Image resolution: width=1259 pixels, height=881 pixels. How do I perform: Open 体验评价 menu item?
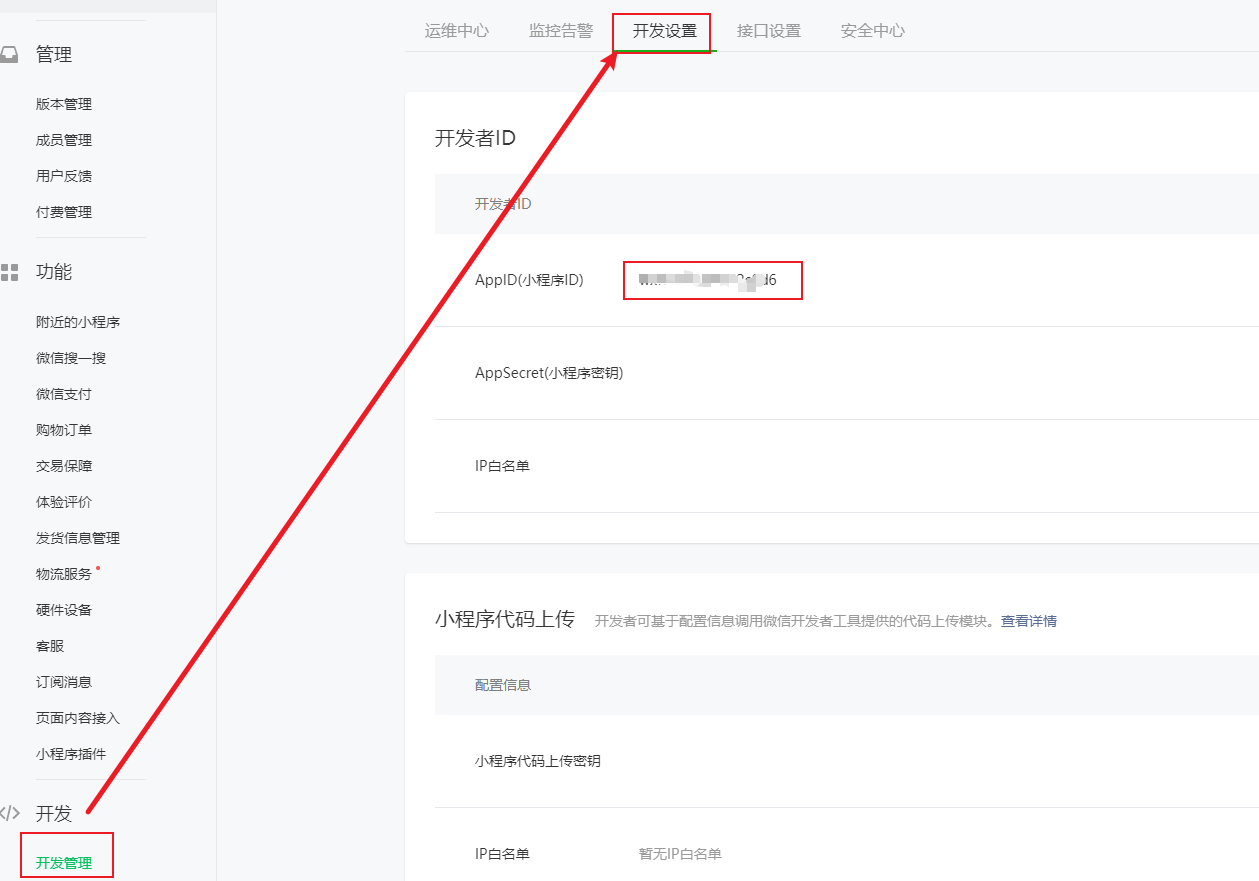pos(64,502)
